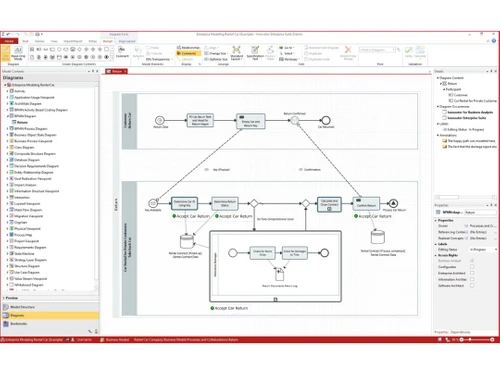The width and height of the screenshot is (500, 375).
Task: Click the zoom-in button on the status bar slider
Action: (492, 339)
